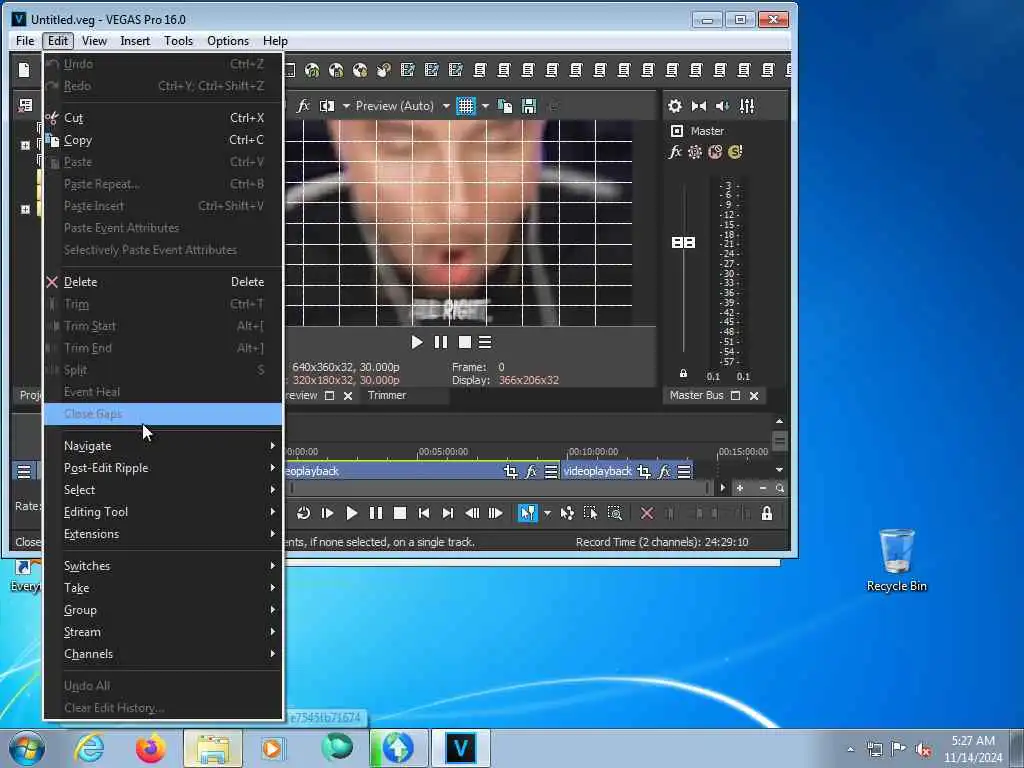Open Master FX in Master Bus
Screen dimensions: 1024x768
[x=675, y=152]
